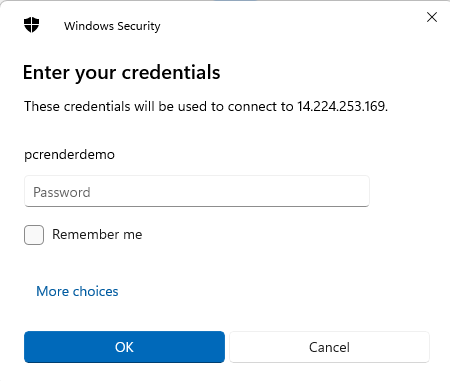Dismiss the prompt using Cancel button

click(329, 347)
